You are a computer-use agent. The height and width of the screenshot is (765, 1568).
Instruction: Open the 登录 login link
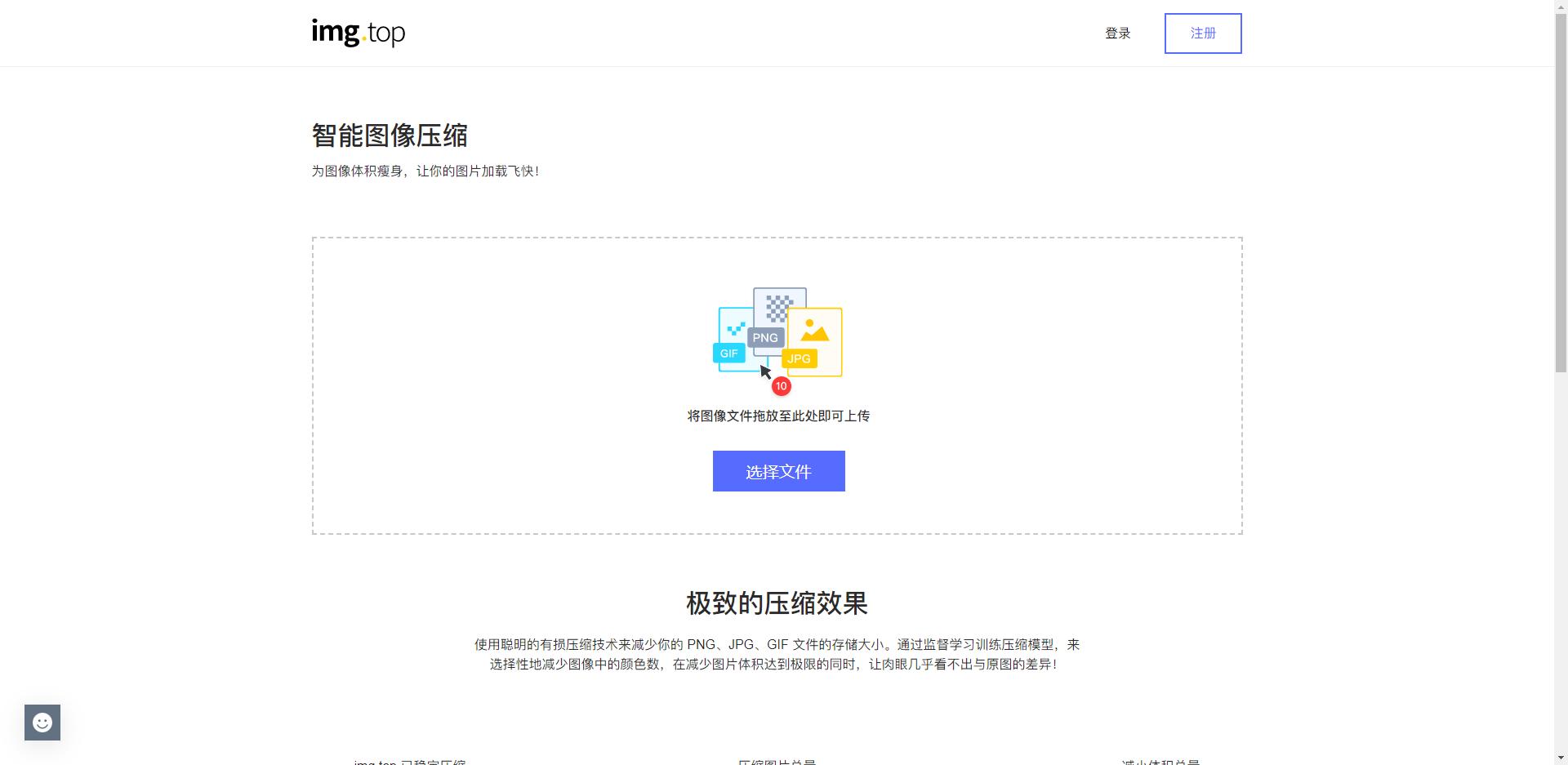(1118, 33)
